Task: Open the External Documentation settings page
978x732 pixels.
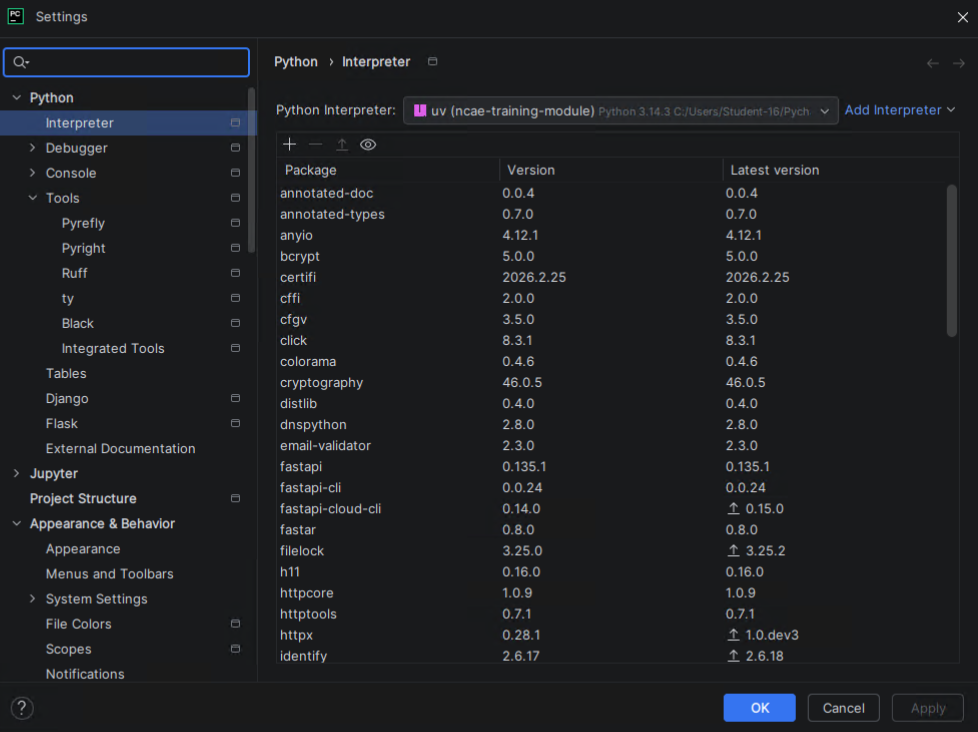Action: tap(120, 448)
